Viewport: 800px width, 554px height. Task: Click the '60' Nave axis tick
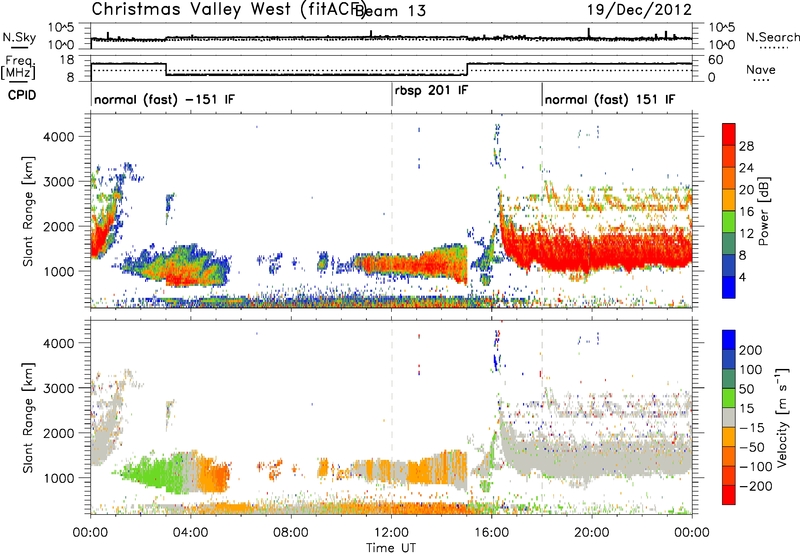click(x=716, y=60)
